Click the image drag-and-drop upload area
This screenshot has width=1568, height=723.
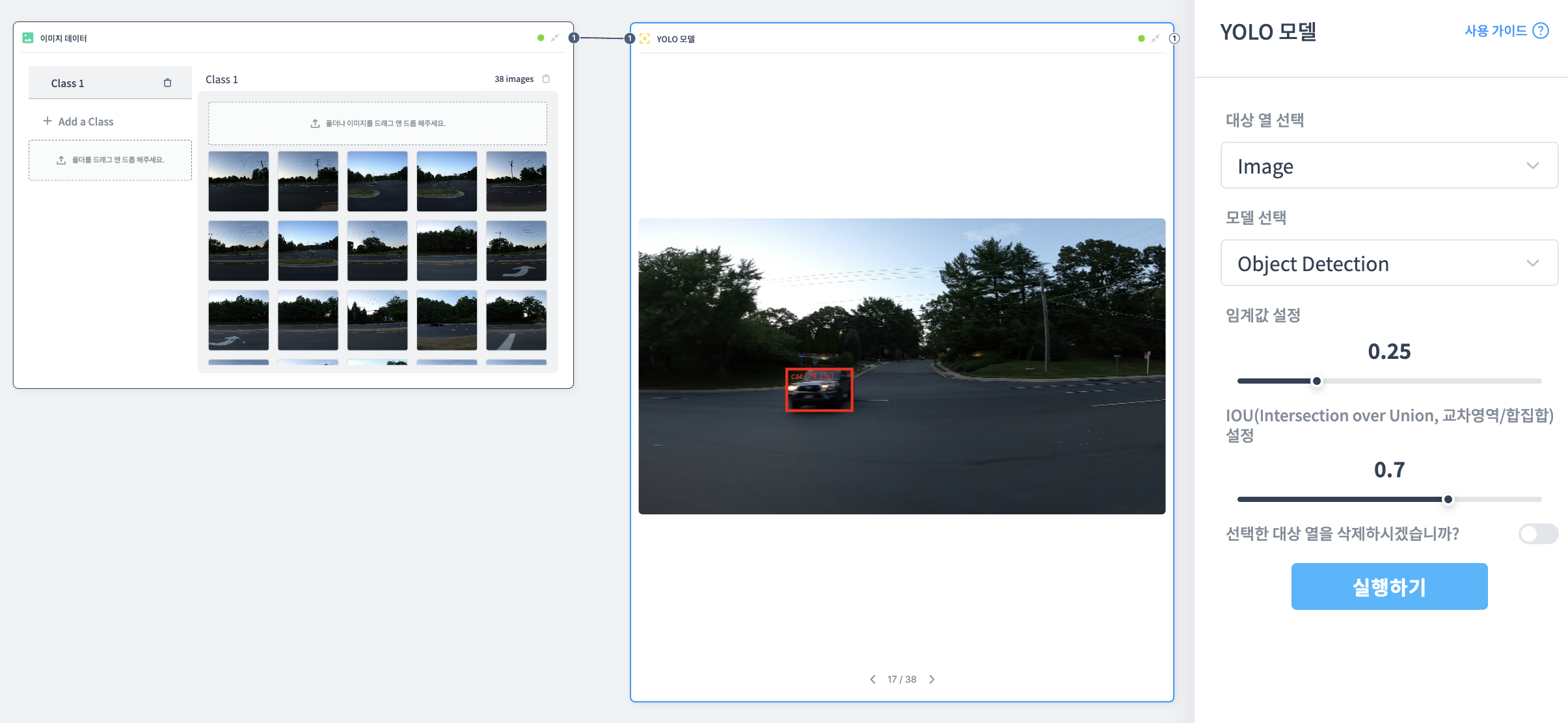coord(377,123)
